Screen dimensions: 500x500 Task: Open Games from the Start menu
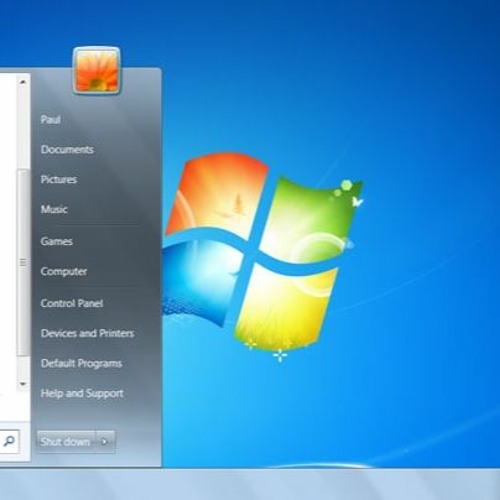point(56,241)
